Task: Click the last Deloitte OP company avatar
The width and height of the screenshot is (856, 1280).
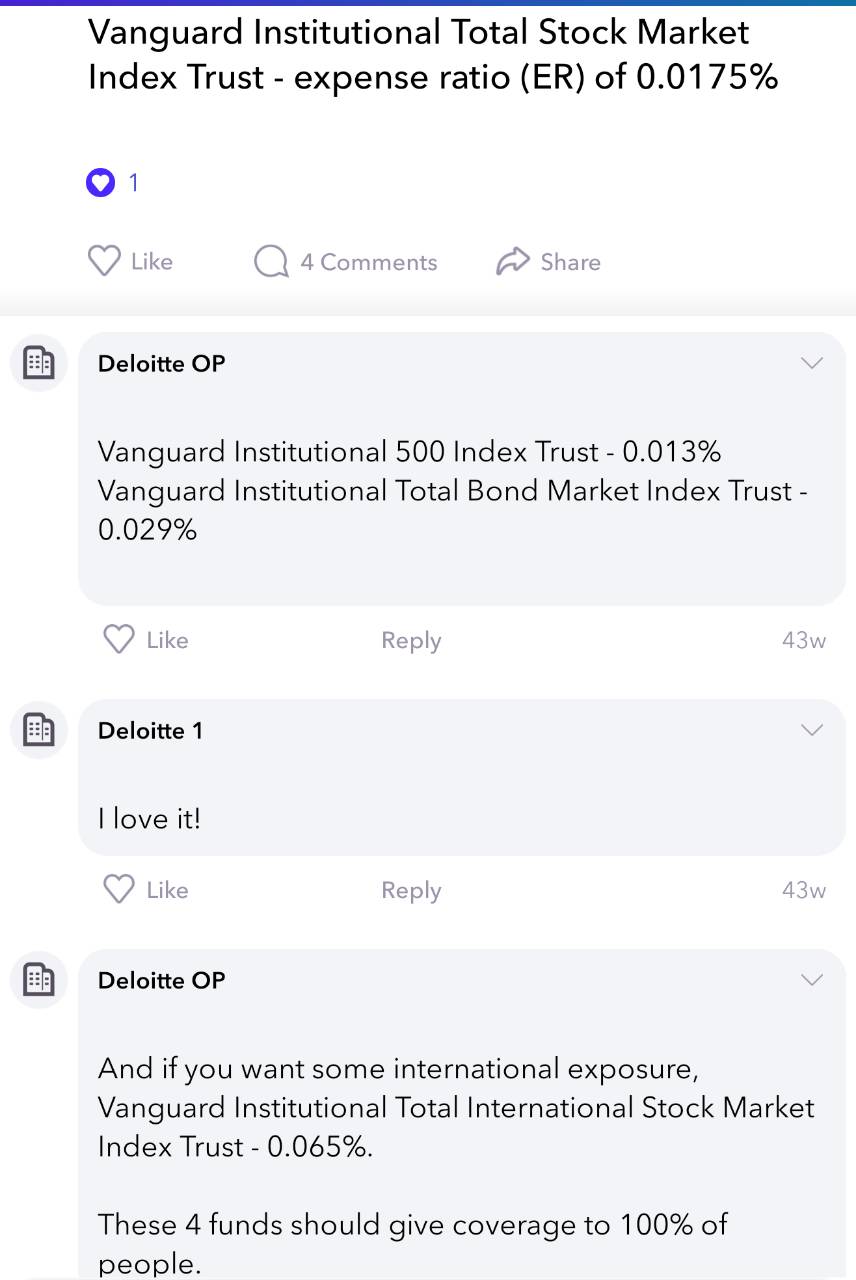Action: coord(39,979)
